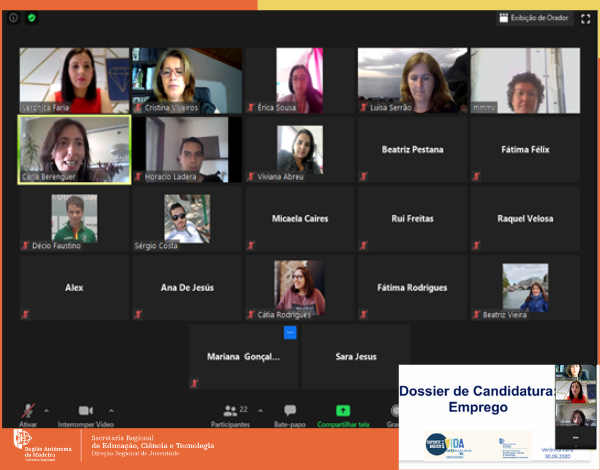Click Rui Freitas participant tile
Screen dimensions: 600x470
[412, 218]
